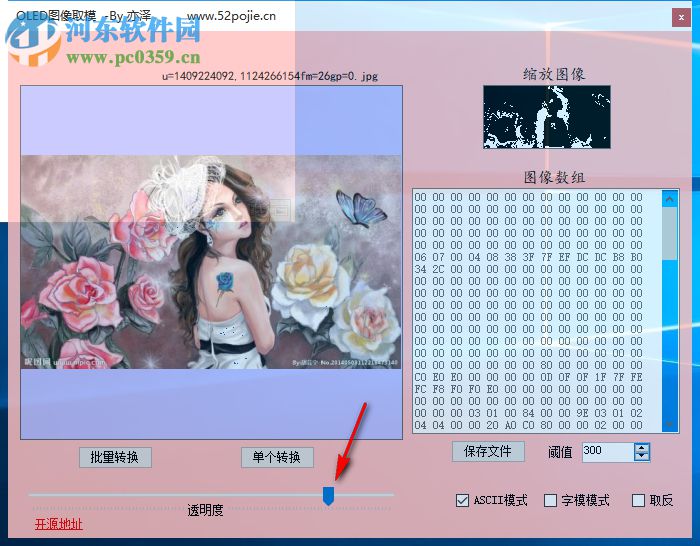The height and width of the screenshot is (546, 700).
Task: Uncheck the ASCII模式 checkbox
Action: pyautogui.click(x=462, y=500)
